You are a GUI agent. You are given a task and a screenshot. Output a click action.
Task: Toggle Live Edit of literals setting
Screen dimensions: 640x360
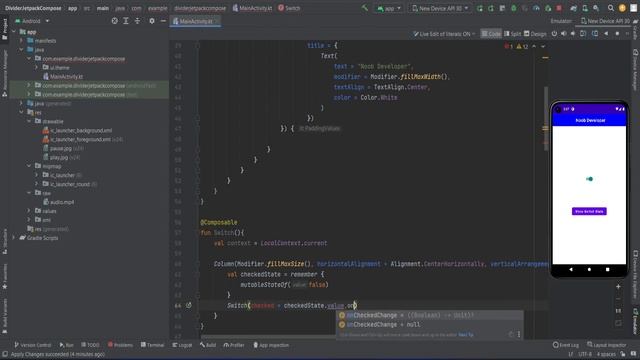(444, 34)
